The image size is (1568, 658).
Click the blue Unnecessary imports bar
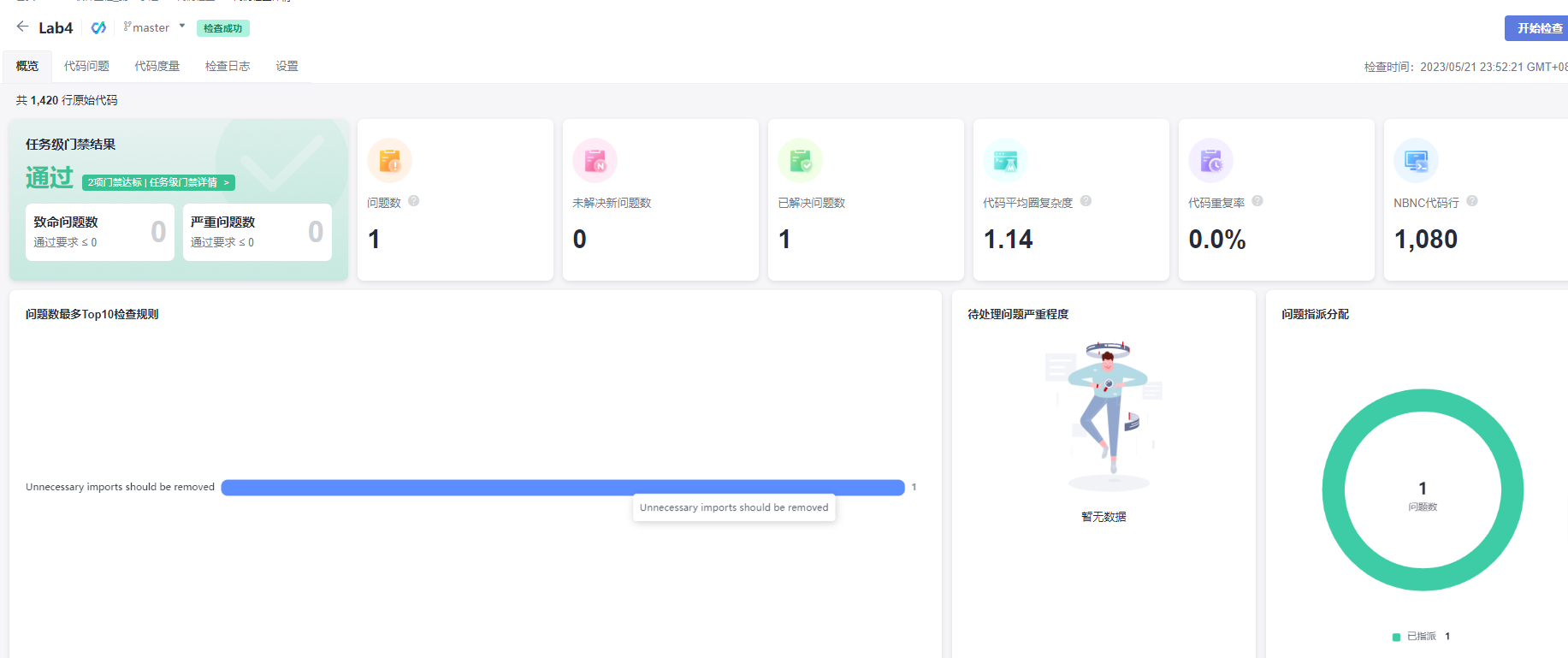click(x=563, y=488)
